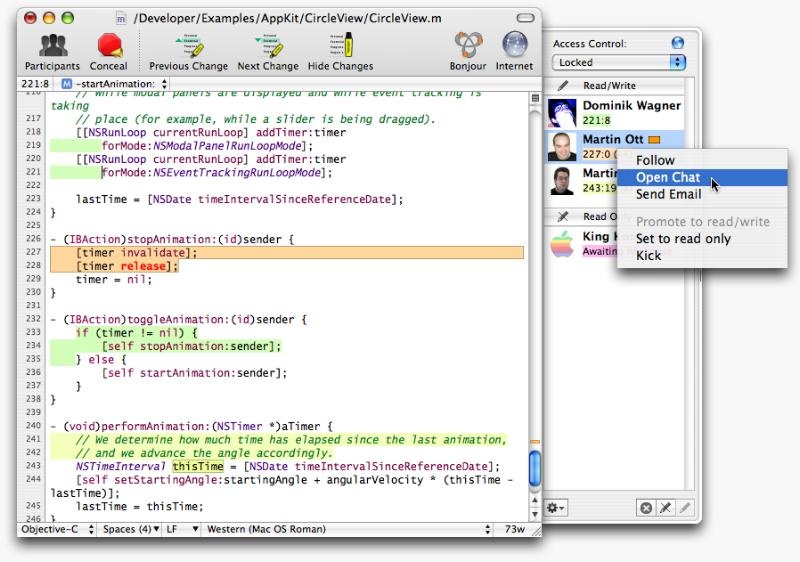Choose Open Chat from context menu
This screenshot has width=800, height=562.
tap(667, 177)
